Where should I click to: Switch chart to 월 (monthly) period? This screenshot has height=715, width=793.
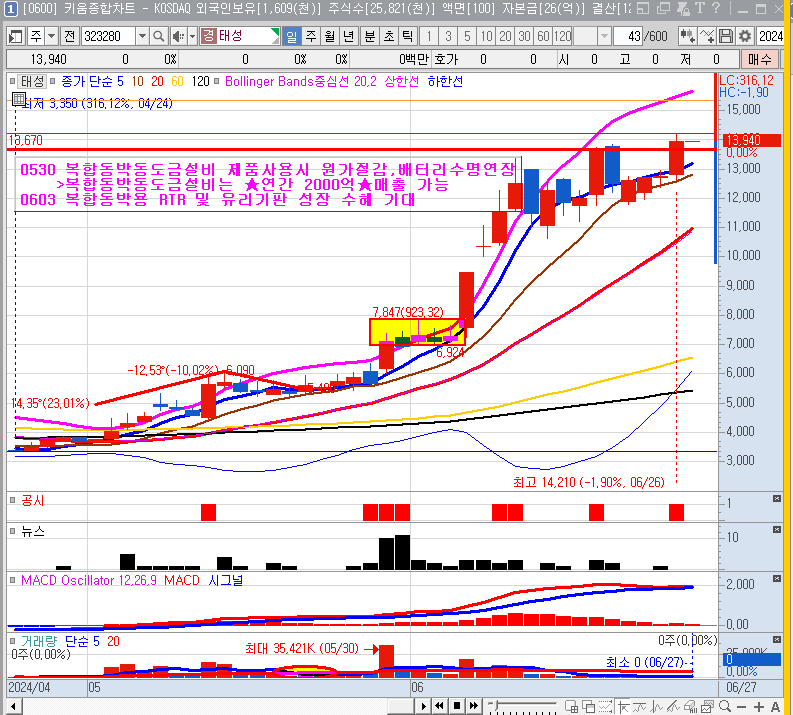[x=329, y=36]
